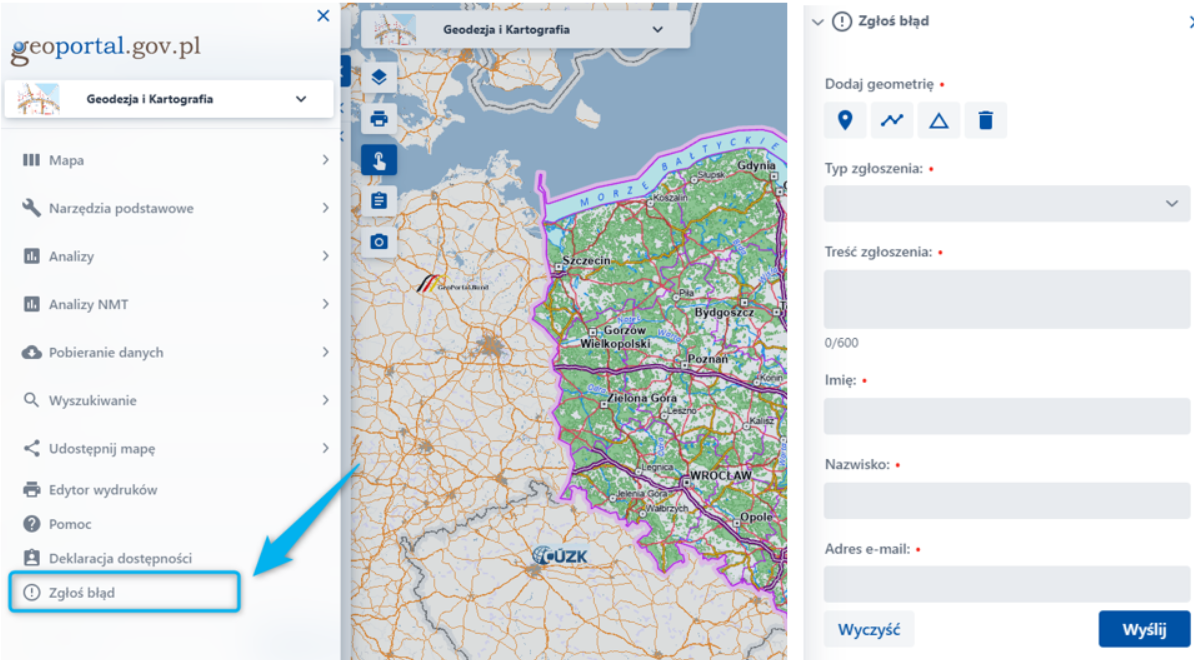The width and height of the screenshot is (1194, 660).
Task: Click the print icon on map toolbar
Action: tap(379, 119)
